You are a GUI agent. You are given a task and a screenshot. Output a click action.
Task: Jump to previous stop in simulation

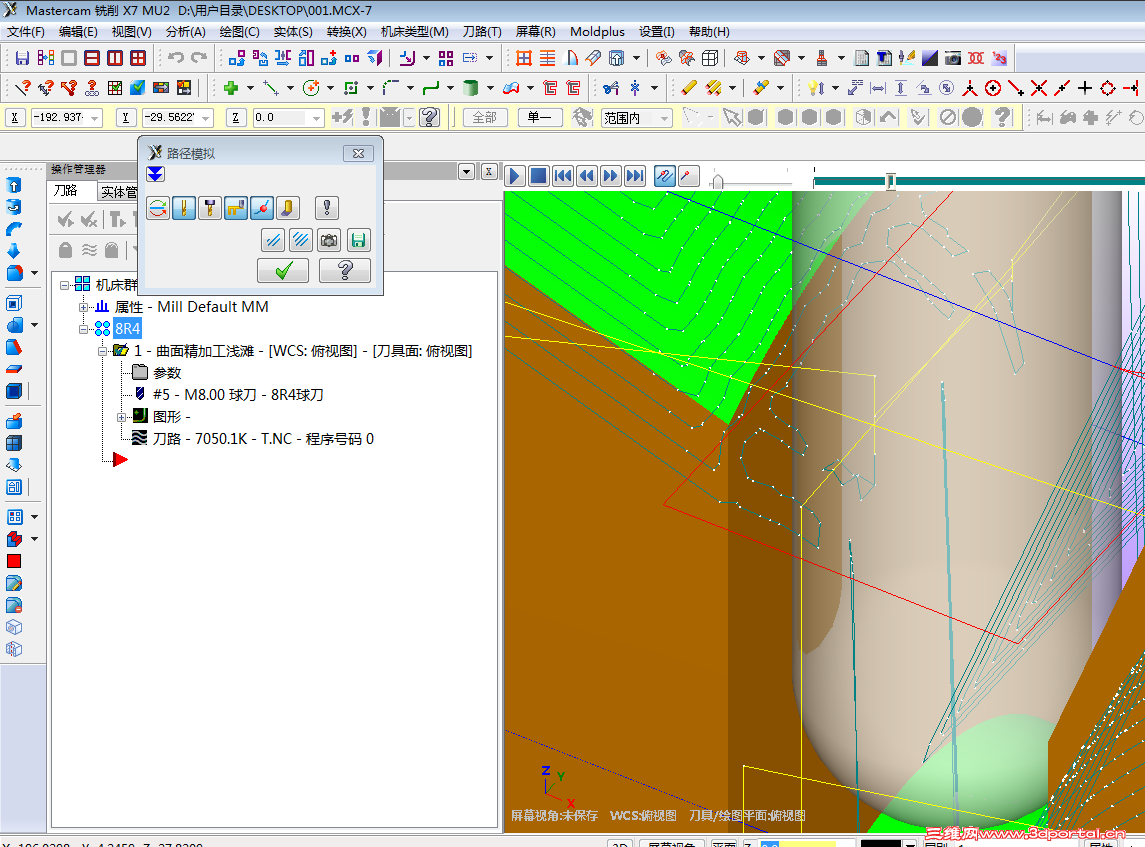563,176
